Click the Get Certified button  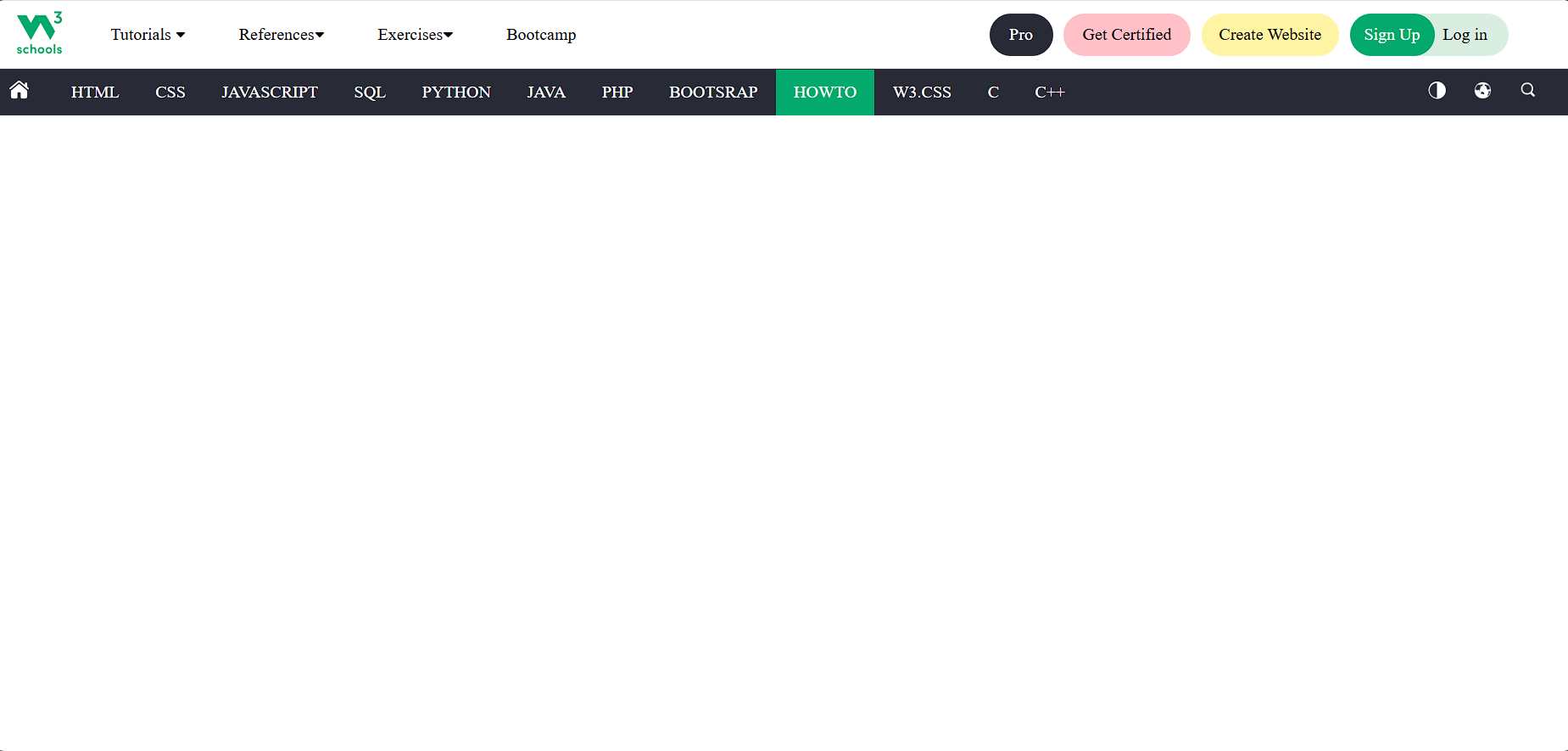tap(1127, 35)
